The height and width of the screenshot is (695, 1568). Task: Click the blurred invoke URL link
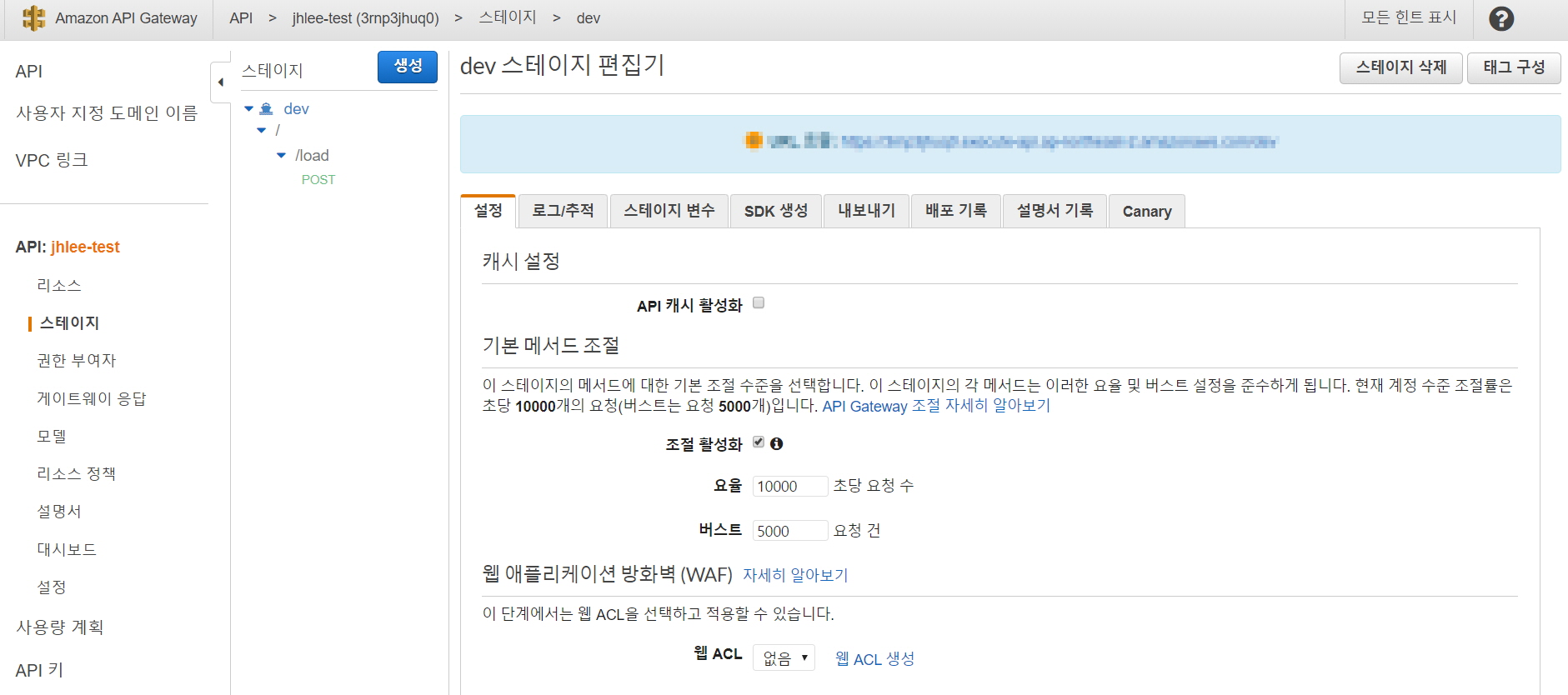click(x=1059, y=142)
